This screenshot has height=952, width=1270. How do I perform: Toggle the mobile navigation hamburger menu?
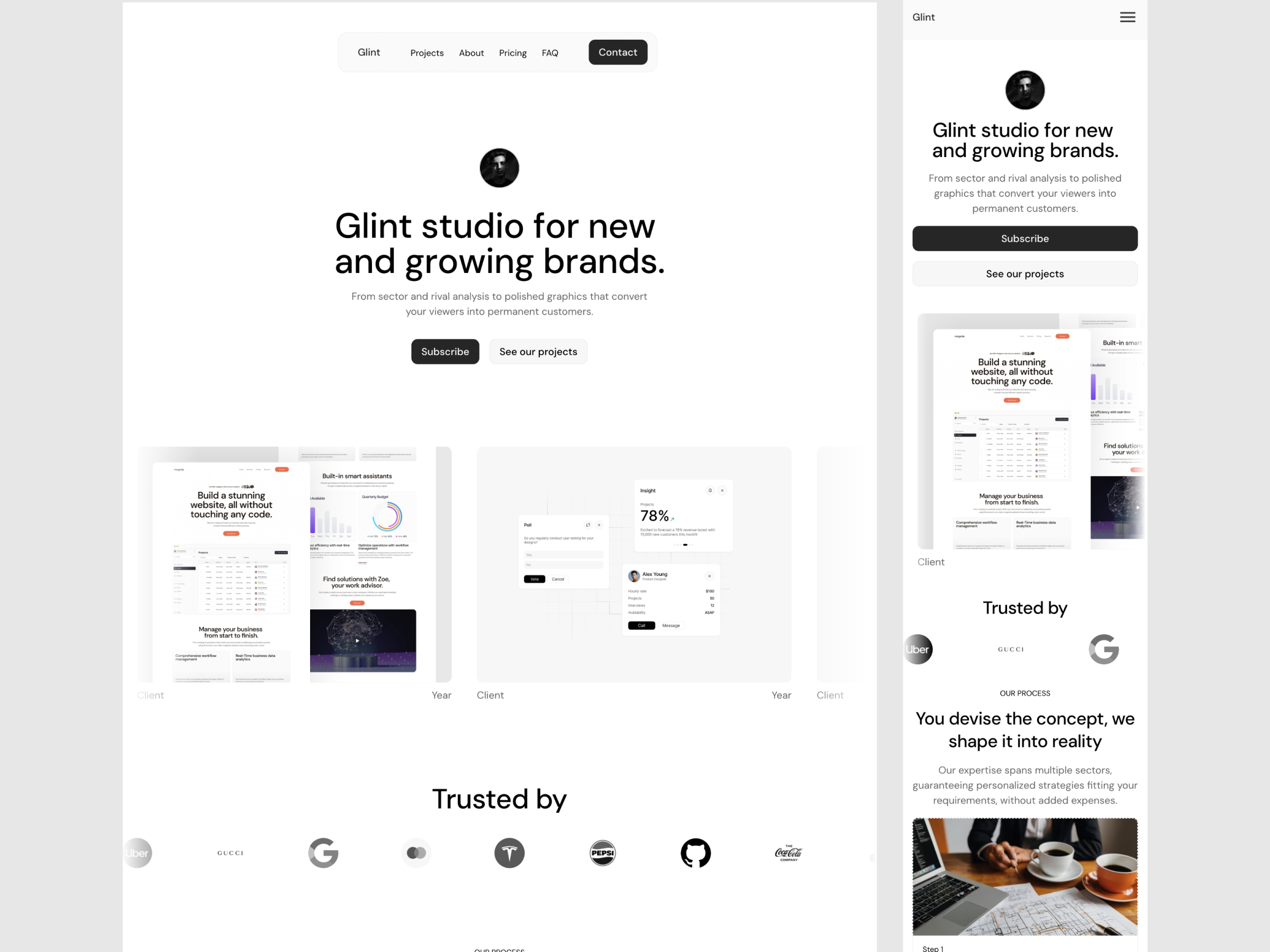[1128, 17]
